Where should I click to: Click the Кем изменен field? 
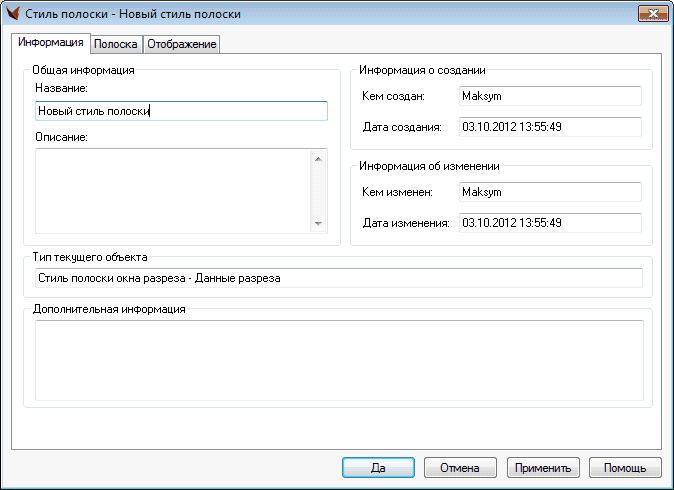point(548,192)
